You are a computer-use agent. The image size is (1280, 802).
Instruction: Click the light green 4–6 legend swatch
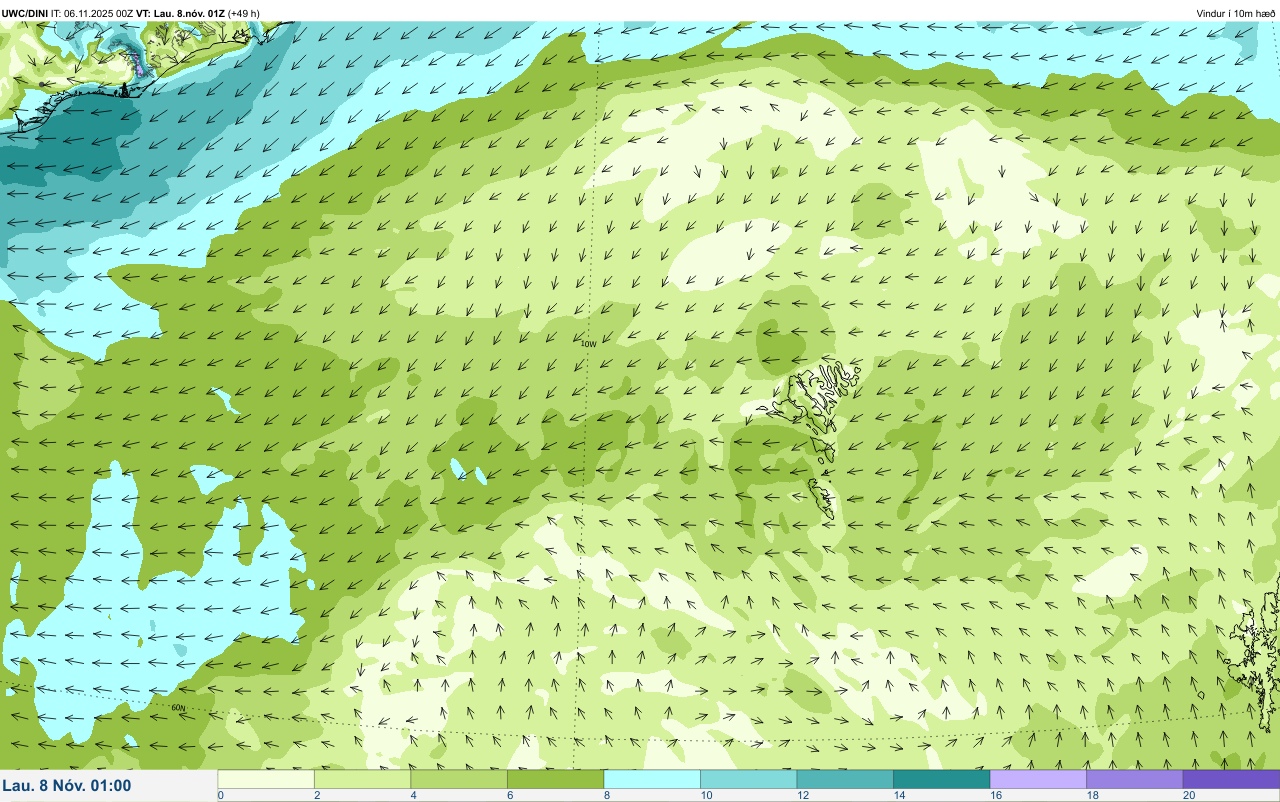459,779
